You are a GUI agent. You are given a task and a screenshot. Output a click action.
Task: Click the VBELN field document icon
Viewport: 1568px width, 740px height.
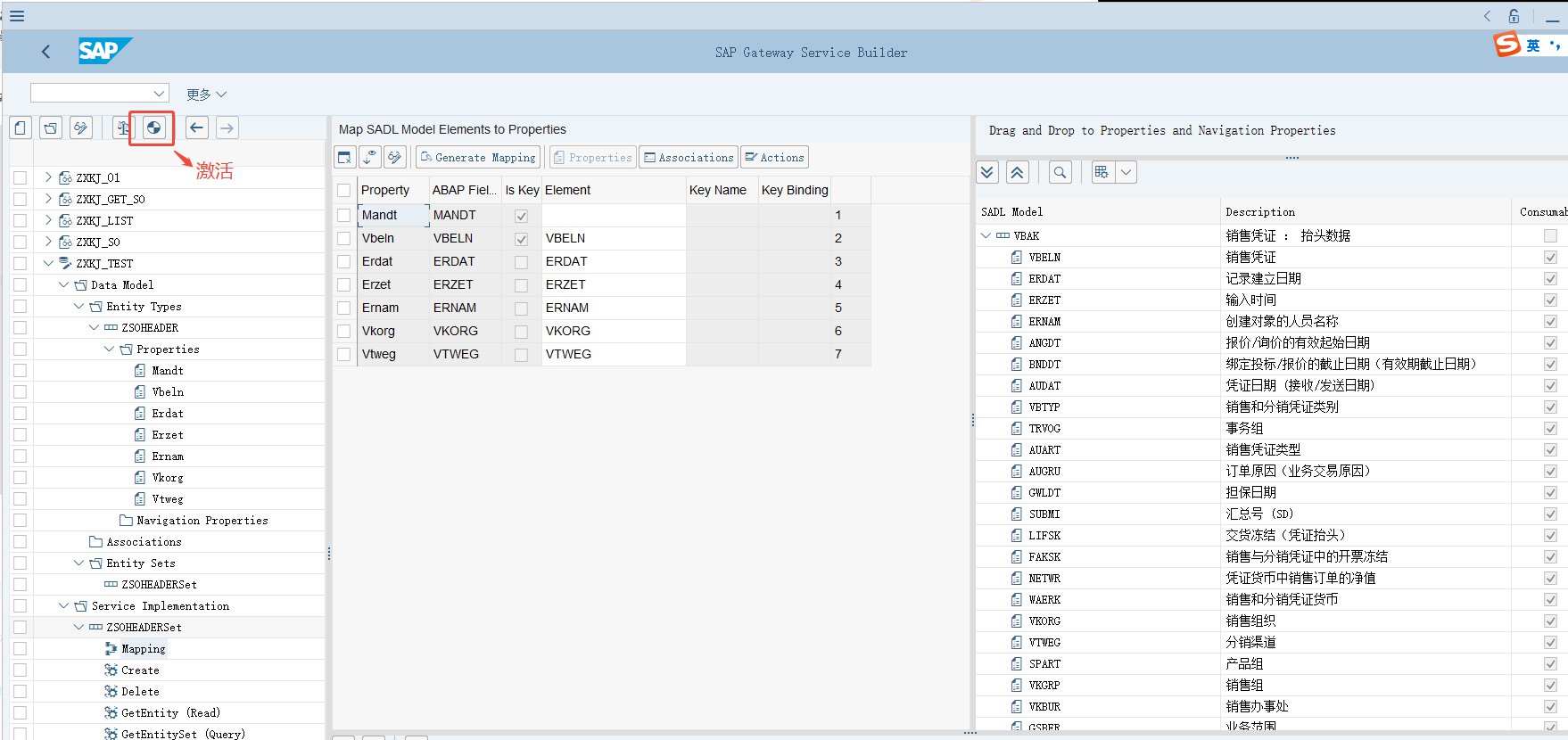click(x=1017, y=257)
